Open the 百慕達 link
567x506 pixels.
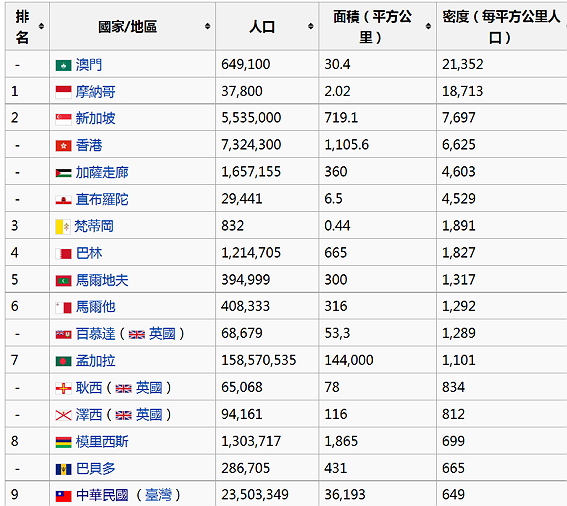pos(95,334)
